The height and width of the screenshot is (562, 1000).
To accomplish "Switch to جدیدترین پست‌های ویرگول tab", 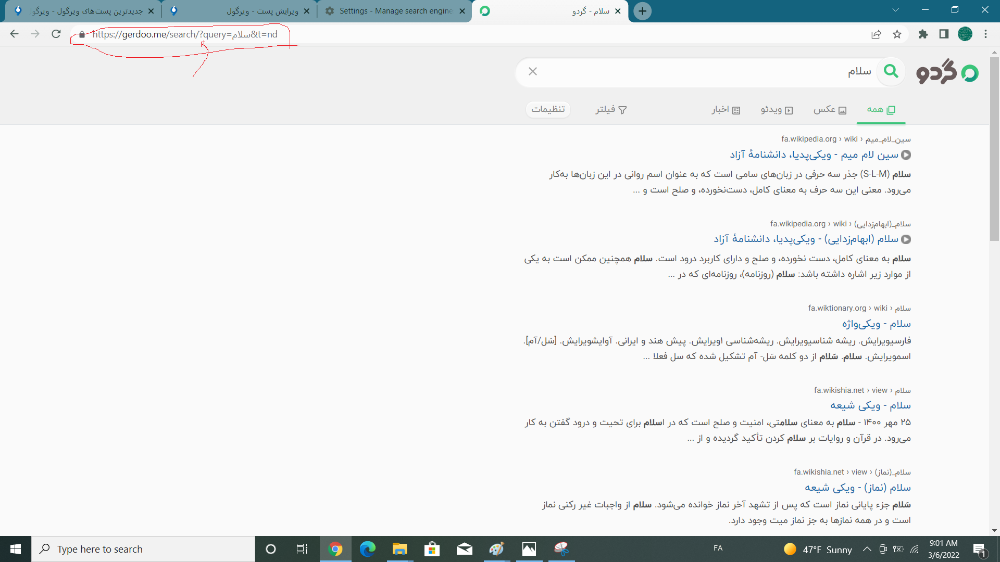I will [x=83, y=11].
